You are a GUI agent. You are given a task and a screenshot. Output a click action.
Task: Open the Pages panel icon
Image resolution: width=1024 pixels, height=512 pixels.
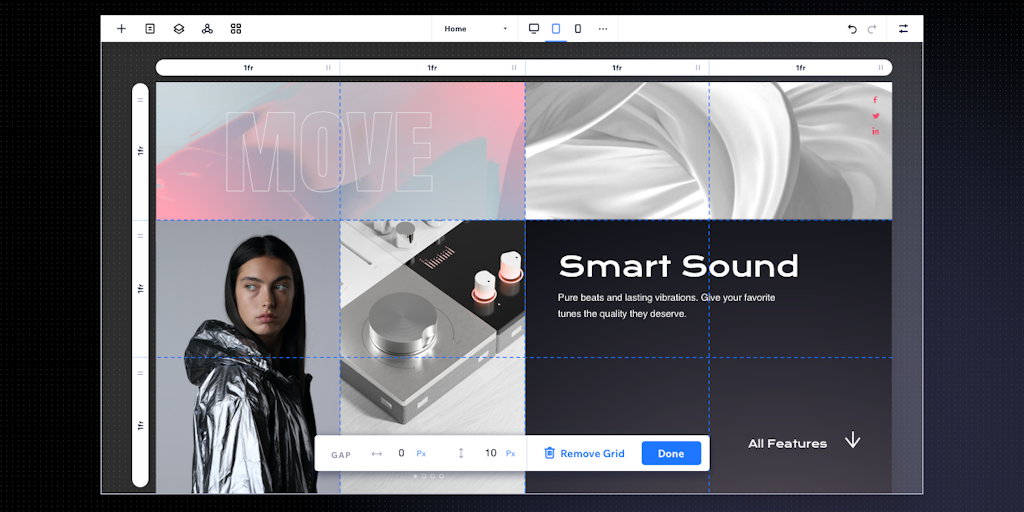click(150, 29)
